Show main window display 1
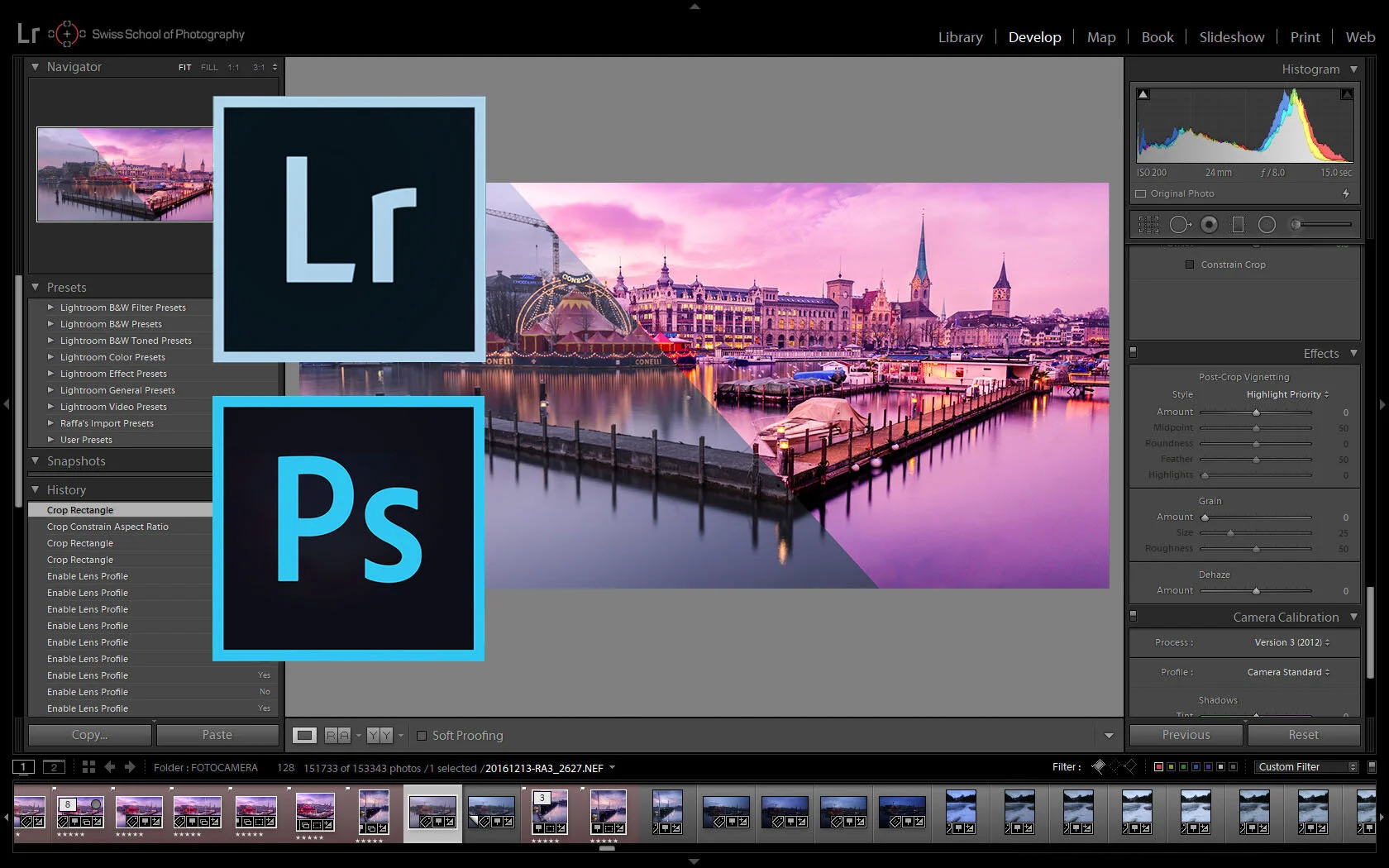The width and height of the screenshot is (1389, 868). 24,767
